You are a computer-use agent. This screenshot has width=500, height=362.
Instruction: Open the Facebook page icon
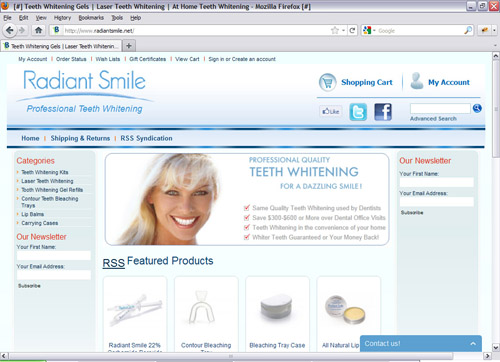383,112
